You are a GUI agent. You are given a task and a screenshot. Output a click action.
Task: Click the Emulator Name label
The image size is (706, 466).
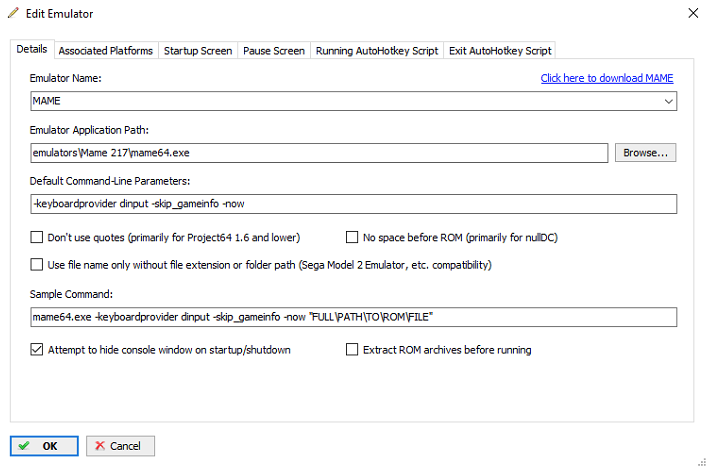tap(66, 78)
